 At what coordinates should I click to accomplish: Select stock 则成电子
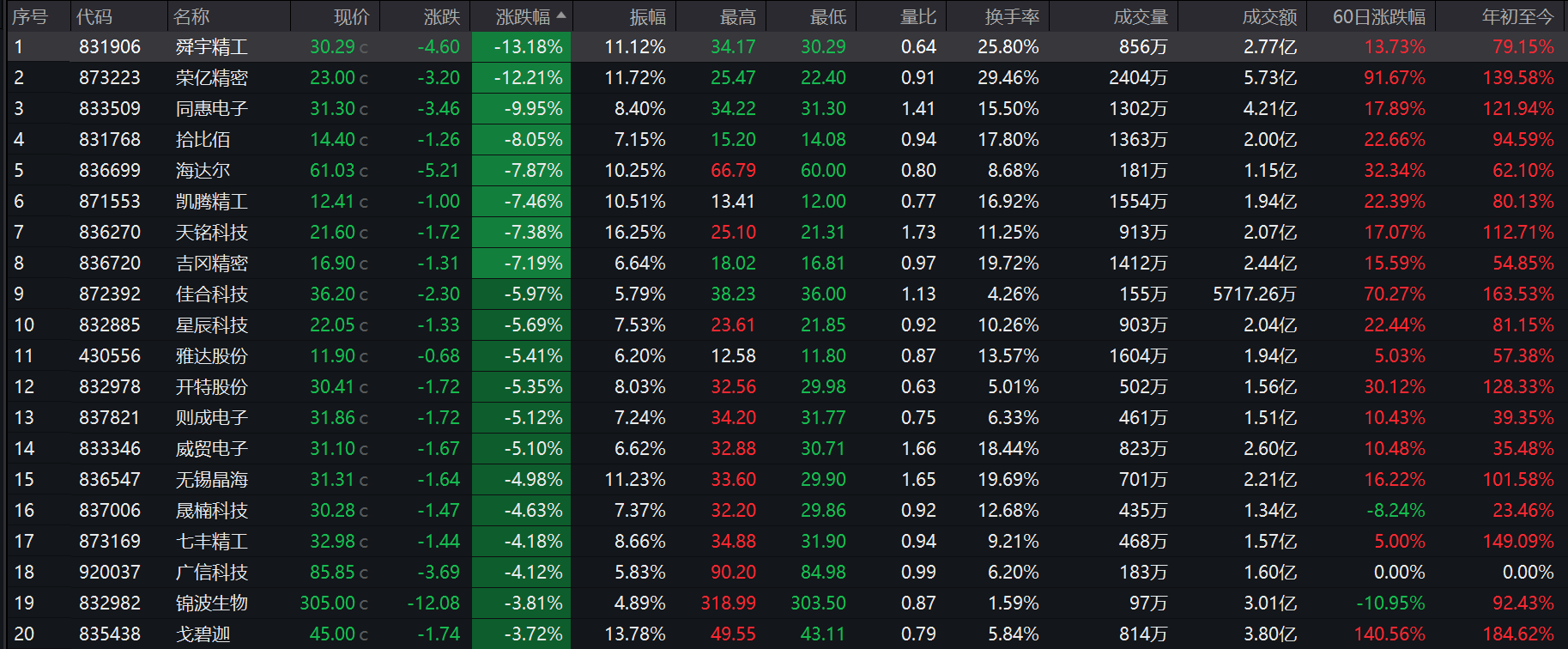[212, 418]
